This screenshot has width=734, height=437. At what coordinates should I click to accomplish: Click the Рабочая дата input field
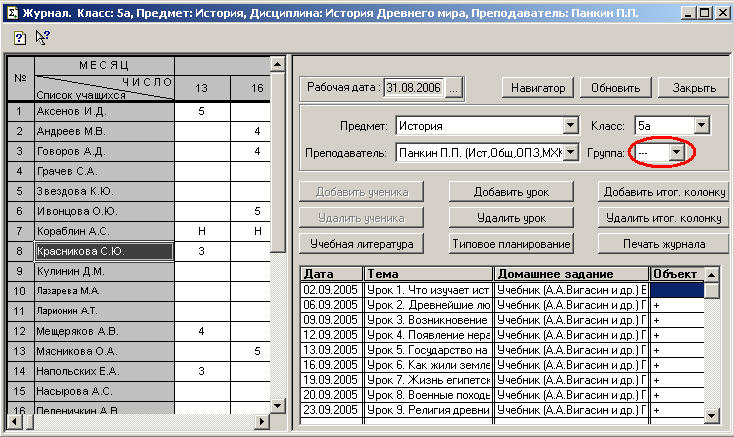click(x=414, y=88)
